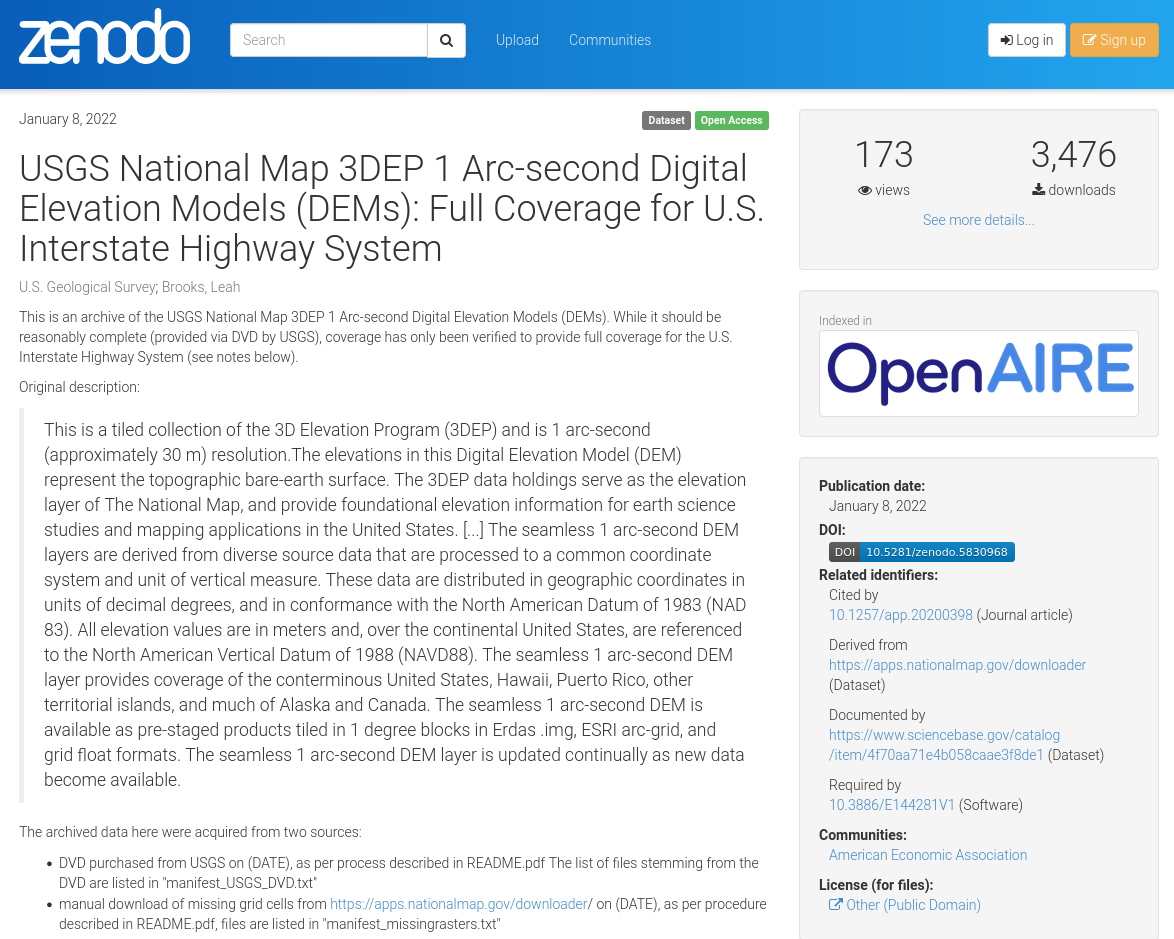The image size is (1174, 939).
Task: Click the downloads arrow icon
Action: tap(1039, 190)
